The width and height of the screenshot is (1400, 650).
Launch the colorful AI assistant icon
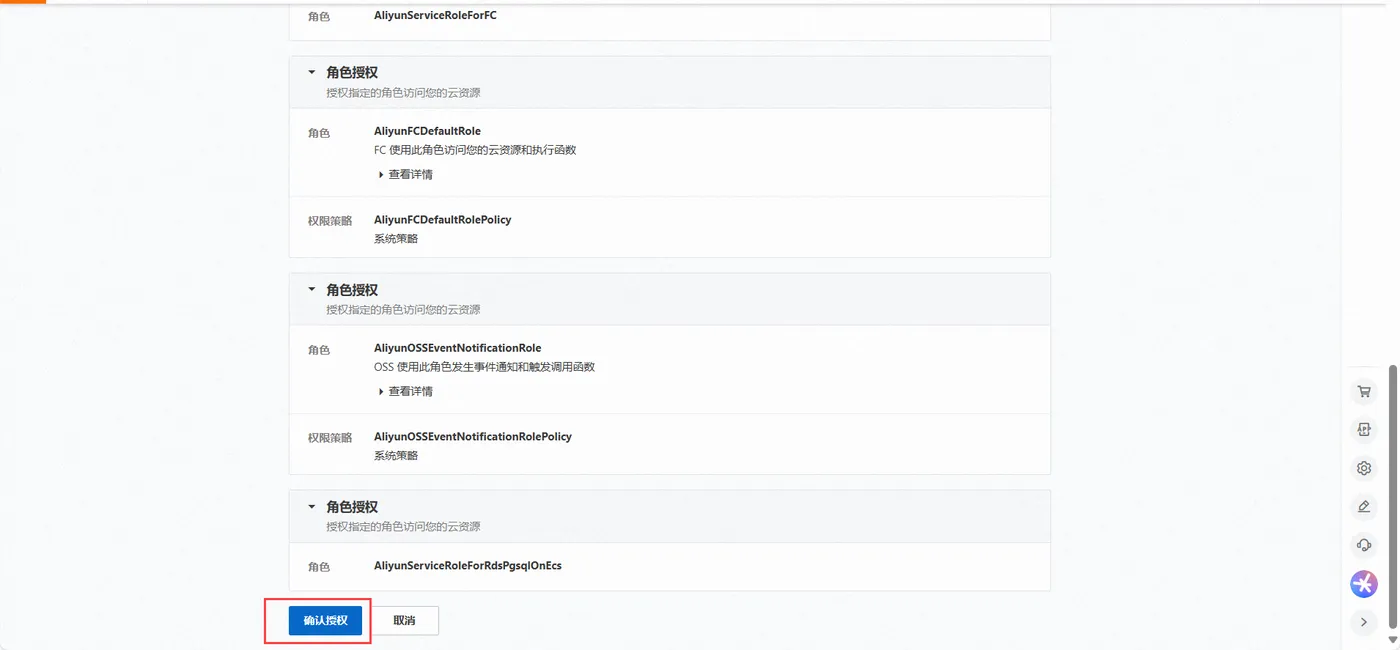click(x=1364, y=584)
